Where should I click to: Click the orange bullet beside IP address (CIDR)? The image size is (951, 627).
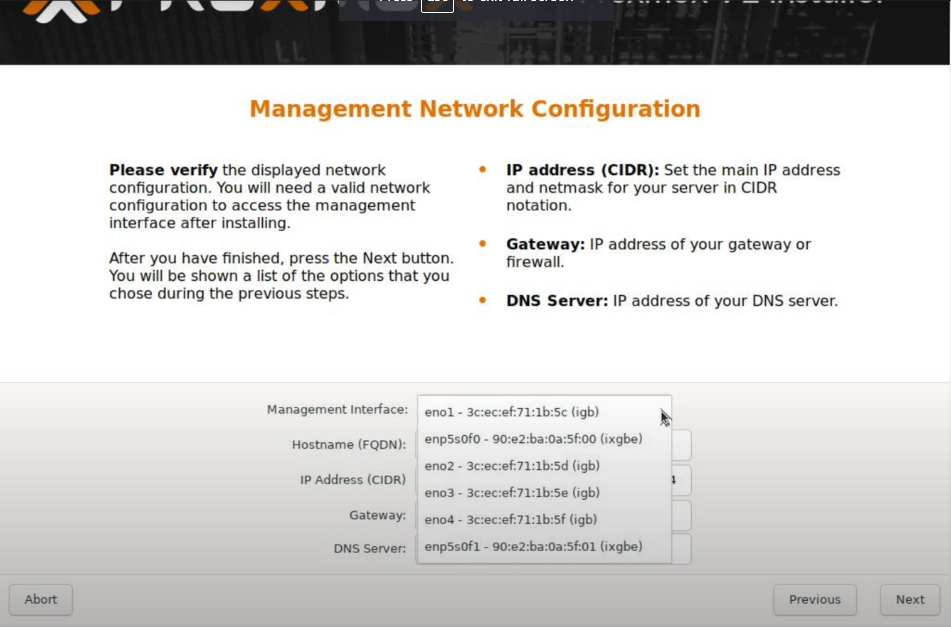click(x=483, y=170)
